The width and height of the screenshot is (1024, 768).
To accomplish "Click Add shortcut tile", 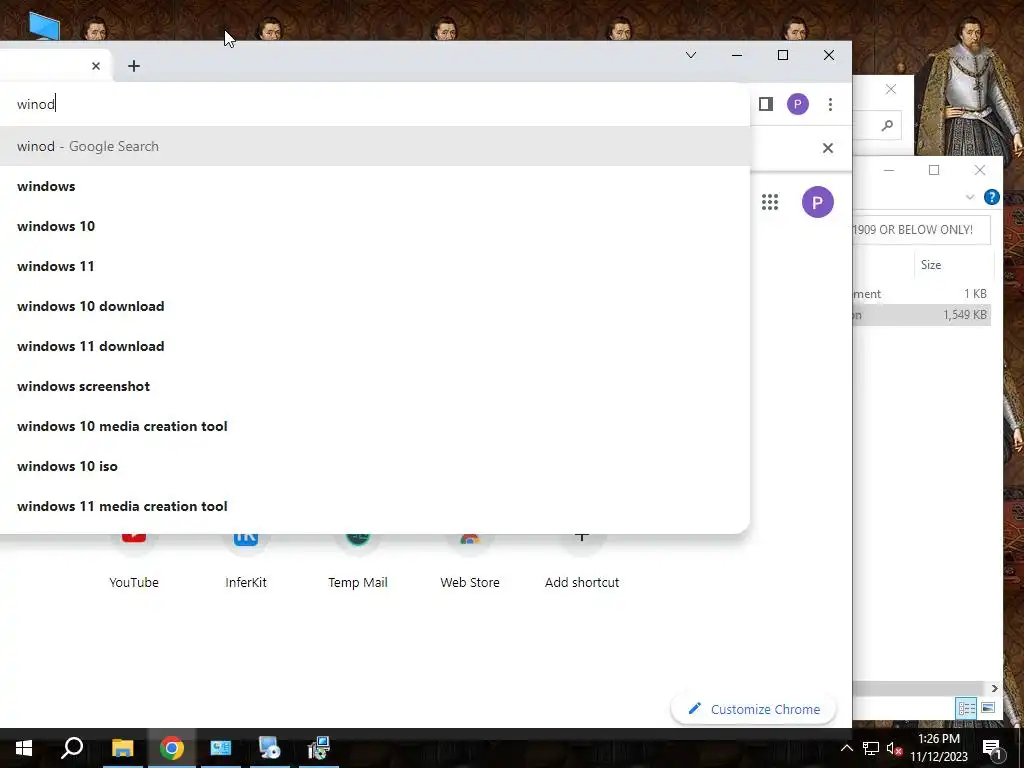I will coord(582,562).
